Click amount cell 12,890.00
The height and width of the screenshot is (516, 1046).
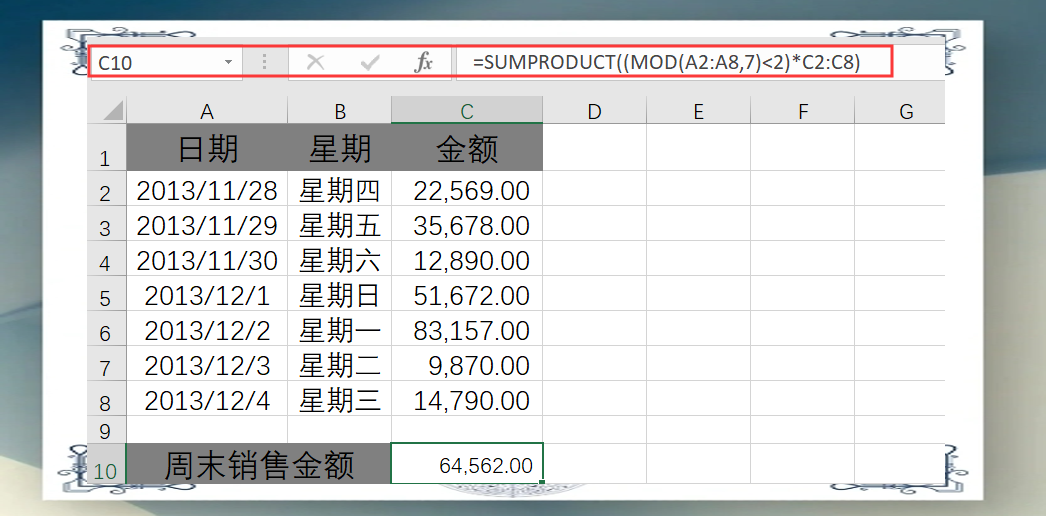tap(467, 259)
